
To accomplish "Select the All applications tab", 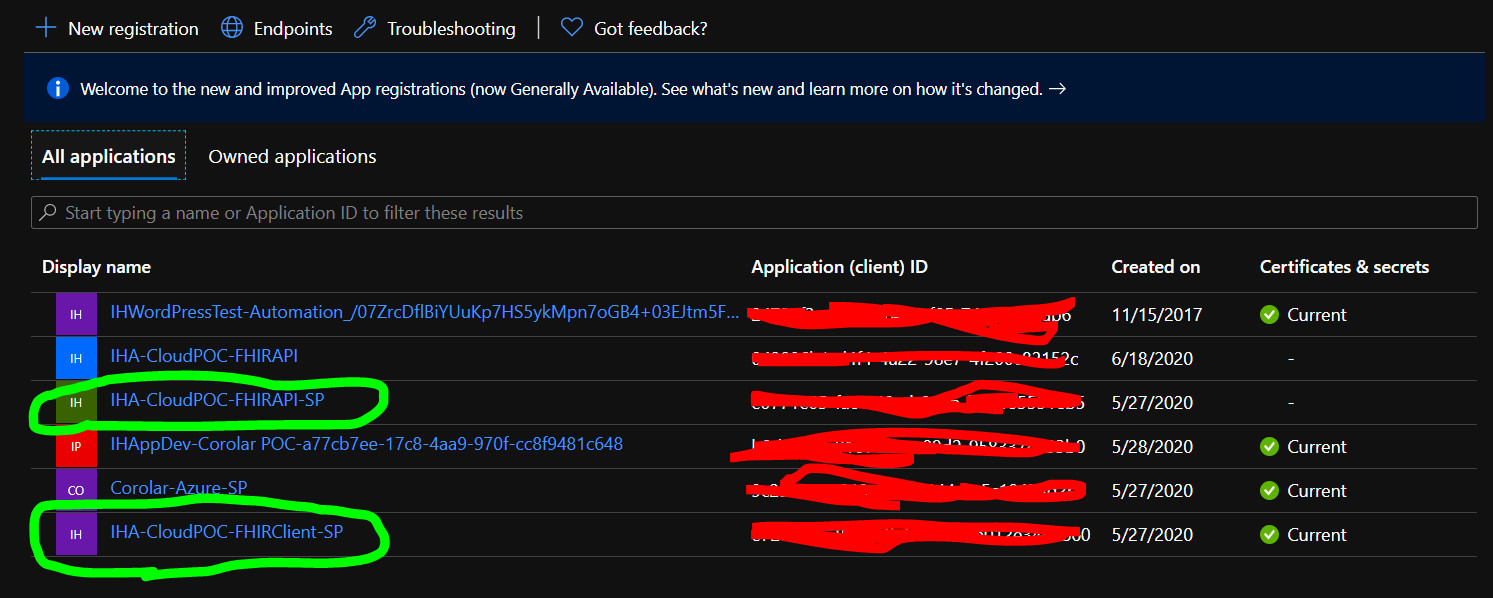I will click(x=108, y=156).
